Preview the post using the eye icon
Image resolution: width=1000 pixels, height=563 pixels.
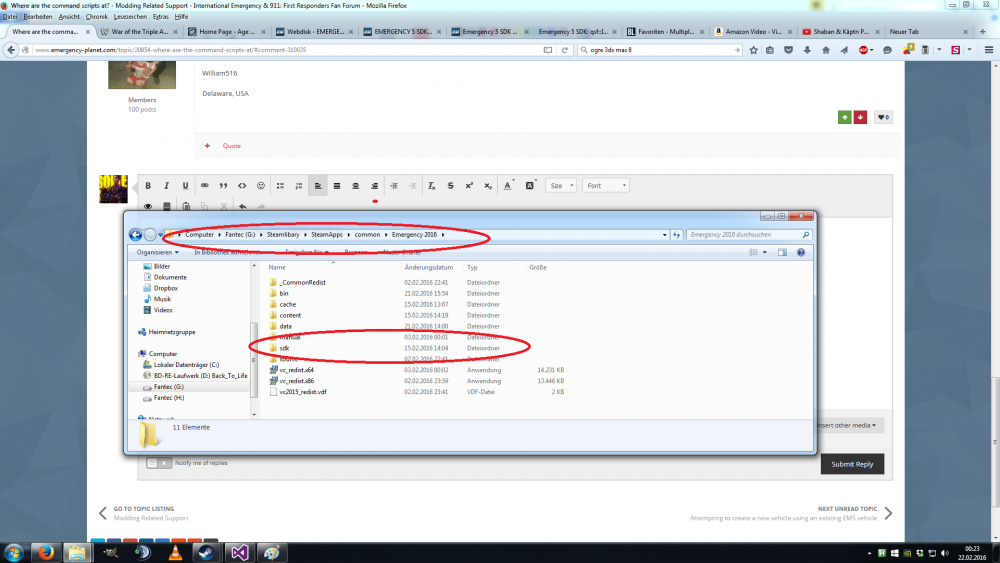(x=148, y=207)
